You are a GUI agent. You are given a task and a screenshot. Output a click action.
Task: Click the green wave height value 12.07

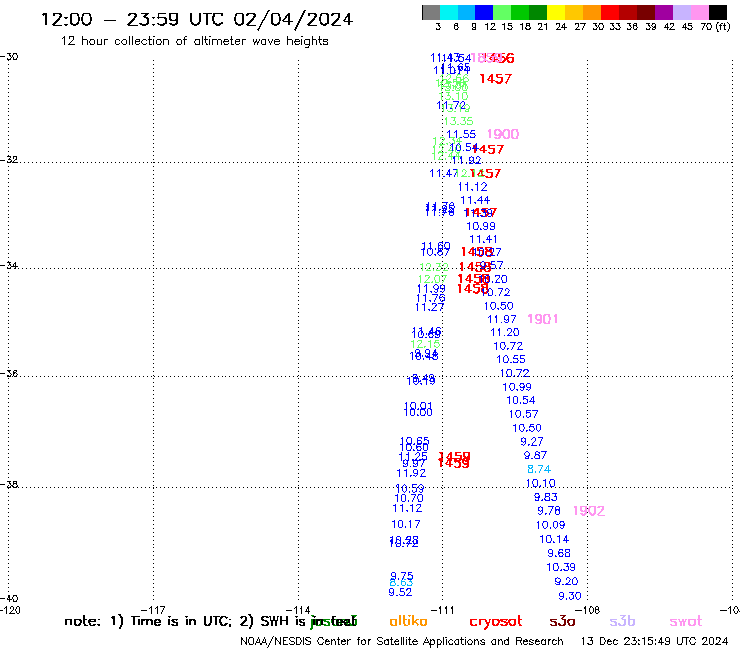432,279
